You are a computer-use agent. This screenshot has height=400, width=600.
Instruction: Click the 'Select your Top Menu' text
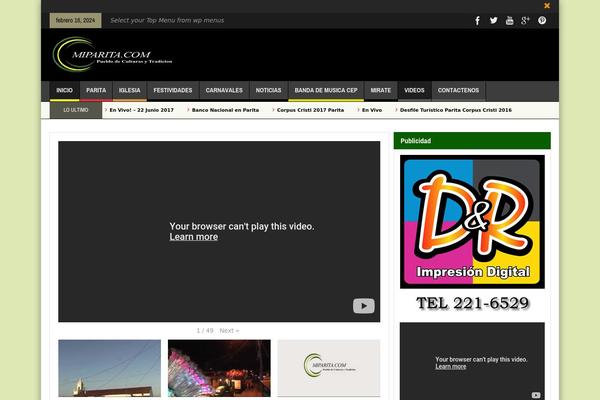click(x=167, y=21)
